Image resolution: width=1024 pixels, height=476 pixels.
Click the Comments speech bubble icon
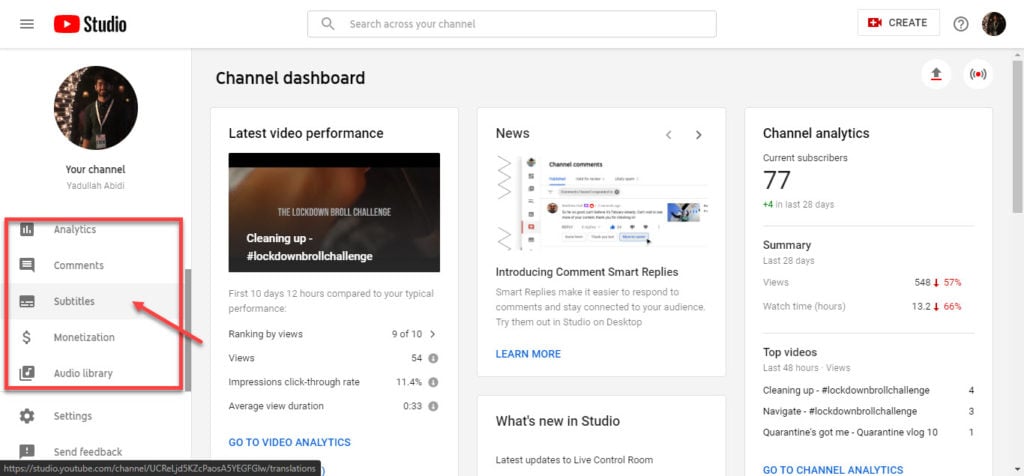[27, 265]
